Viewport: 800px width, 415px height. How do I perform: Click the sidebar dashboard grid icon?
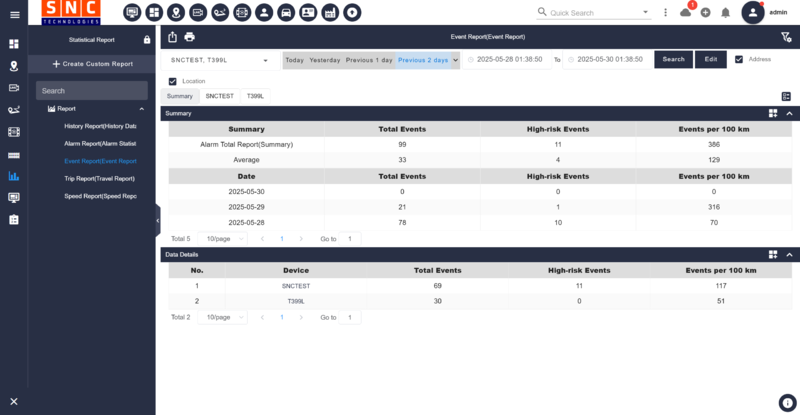coord(14,44)
